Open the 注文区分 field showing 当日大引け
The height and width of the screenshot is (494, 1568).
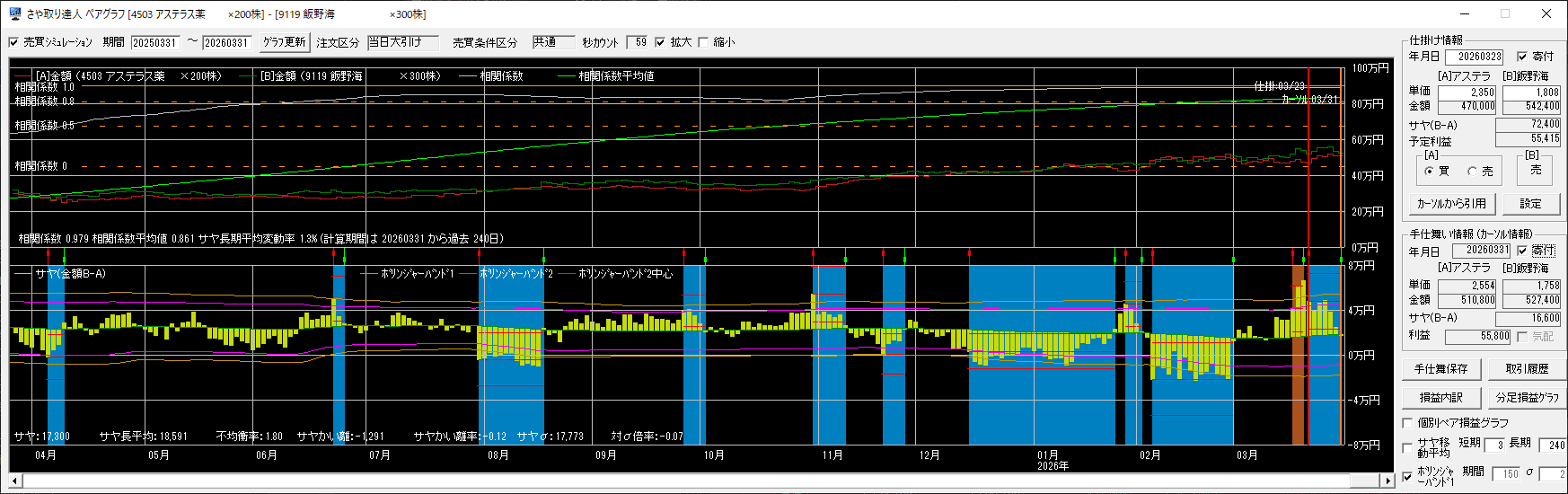(x=402, y=42)
